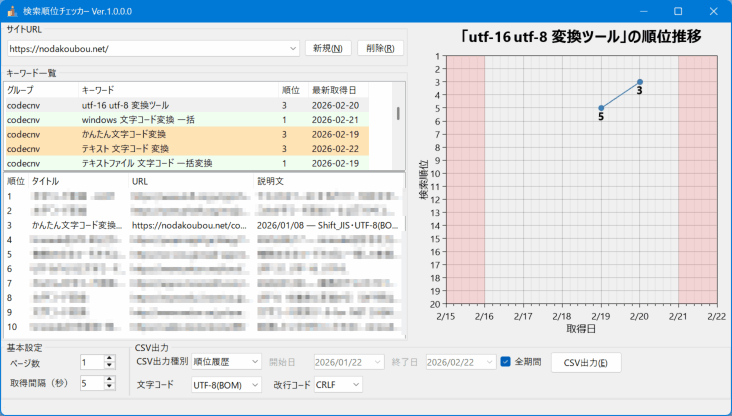Click the app icon in title bar

pos(12,11)
